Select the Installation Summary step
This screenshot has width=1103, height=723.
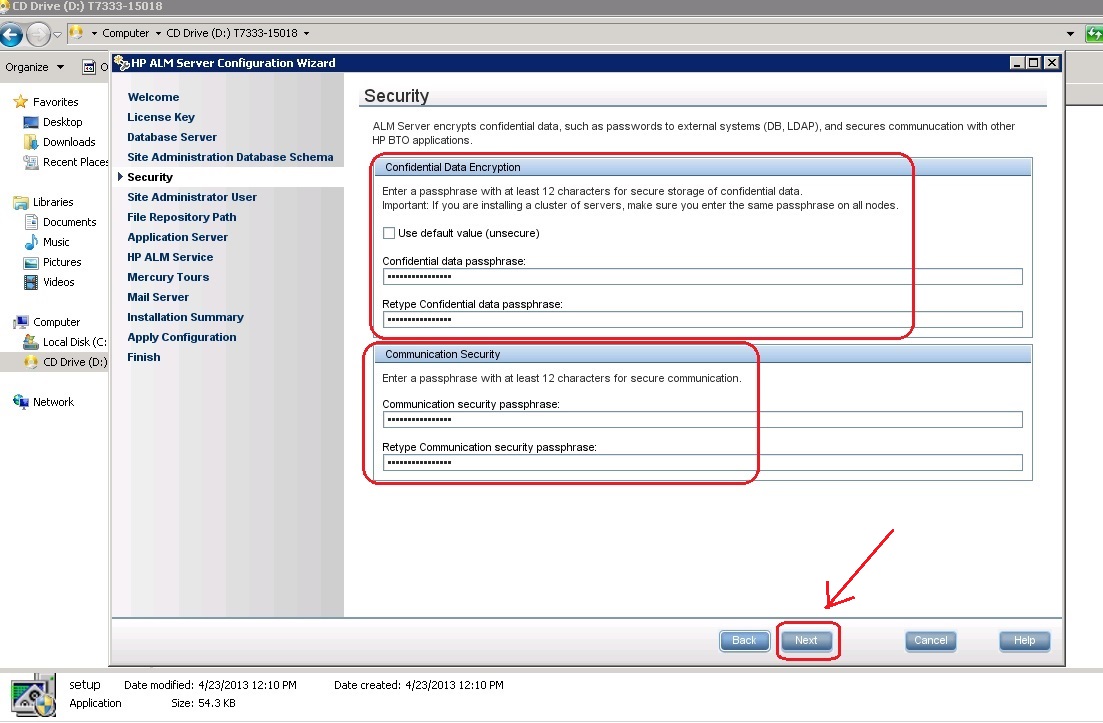[185, 317]
